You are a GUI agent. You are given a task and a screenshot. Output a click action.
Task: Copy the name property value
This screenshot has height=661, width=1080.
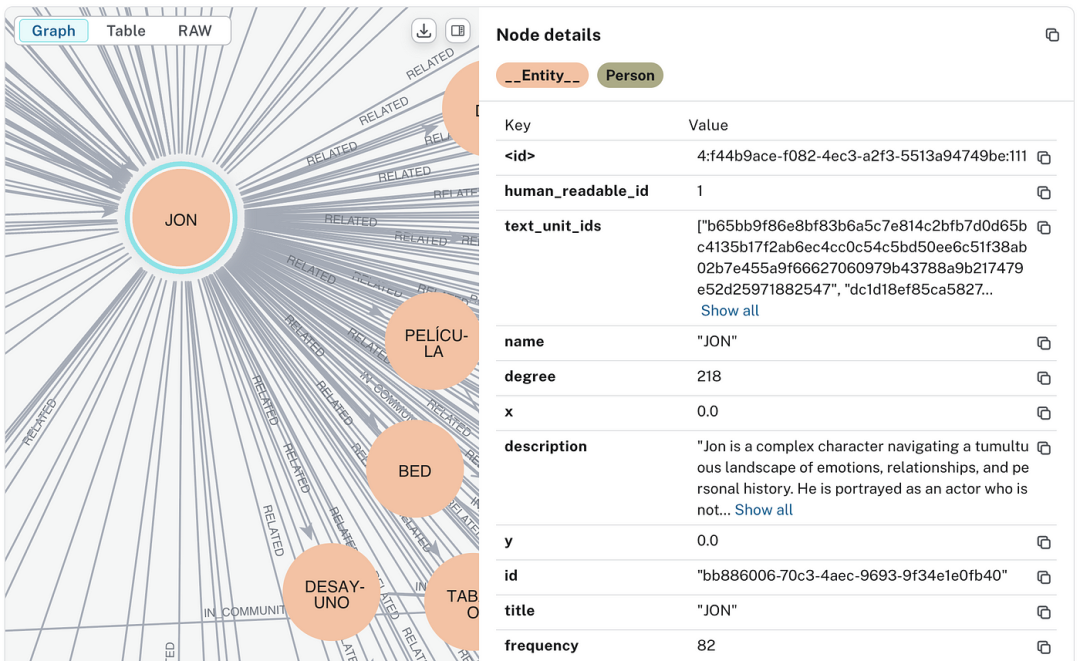[1043, 343]
